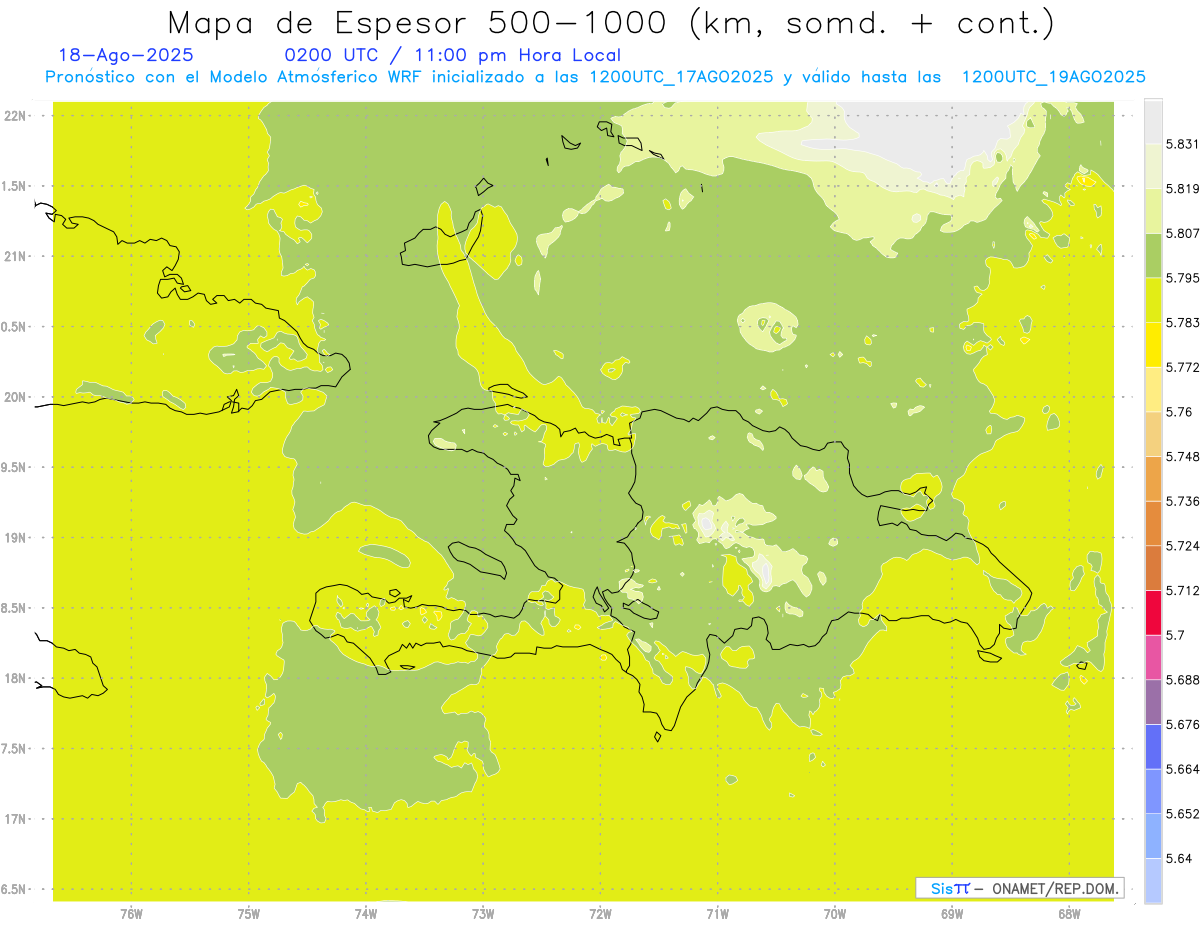Viewport: 1200px width, 927px height.
Task: Pick the orange legend swatch between 5.748 and 5.736
Action: point(1153,479)
